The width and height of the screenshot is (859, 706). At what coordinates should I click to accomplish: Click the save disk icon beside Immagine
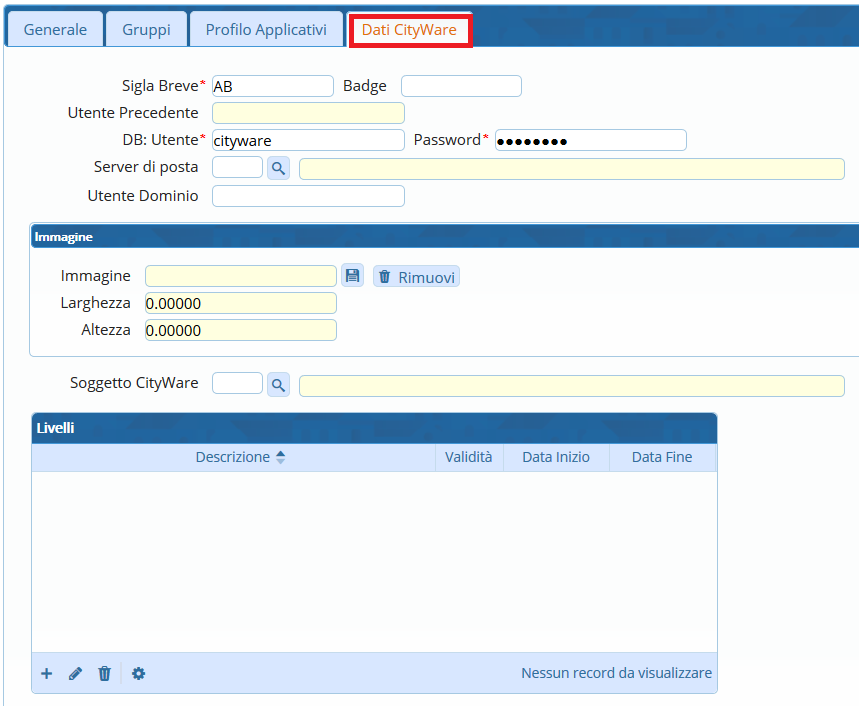351,276
